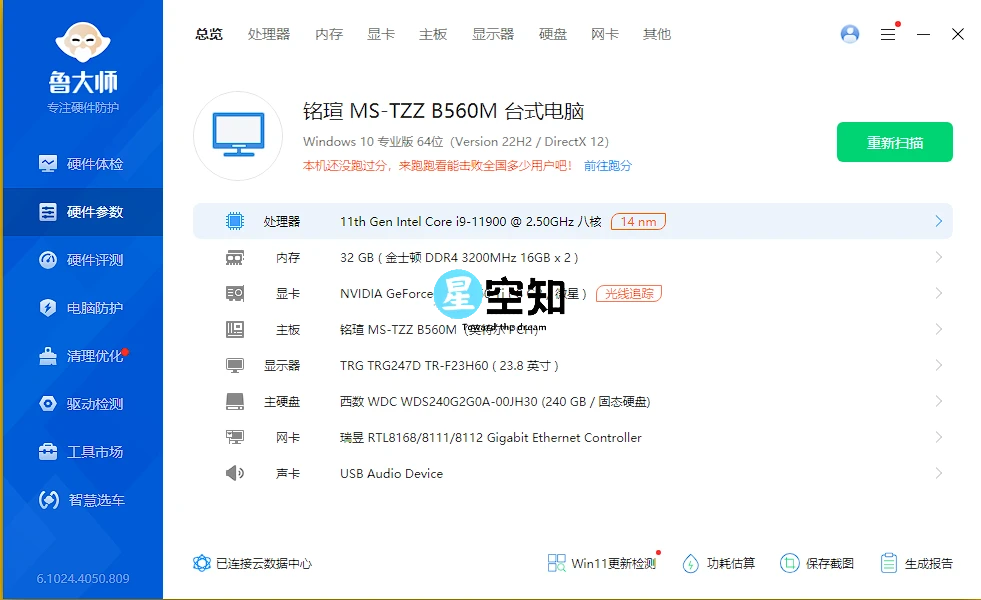The height and width of the screenshot is (600, 981).
Task: Expand the 显卡 graphics card details
Action: [571, 293]
